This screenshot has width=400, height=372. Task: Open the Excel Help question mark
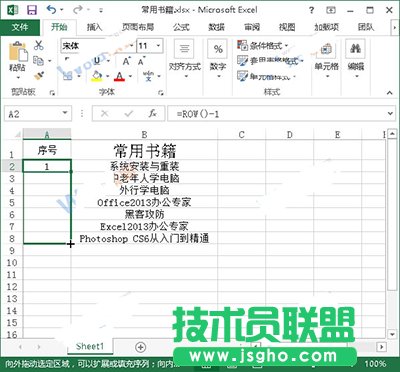311,10
